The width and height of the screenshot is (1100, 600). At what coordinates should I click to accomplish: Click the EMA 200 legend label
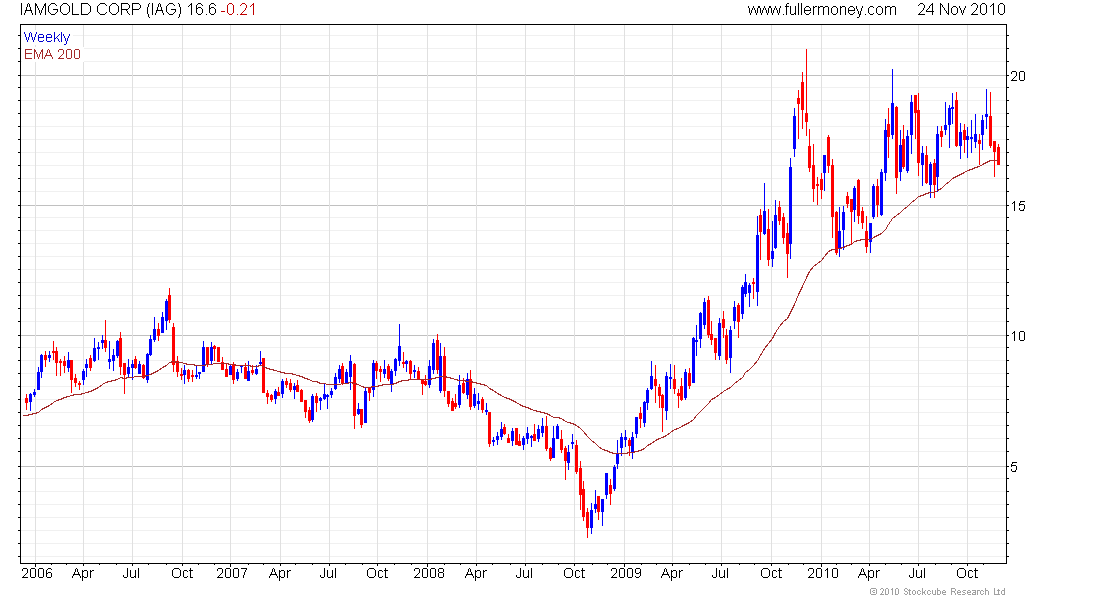tap(52, 54)
